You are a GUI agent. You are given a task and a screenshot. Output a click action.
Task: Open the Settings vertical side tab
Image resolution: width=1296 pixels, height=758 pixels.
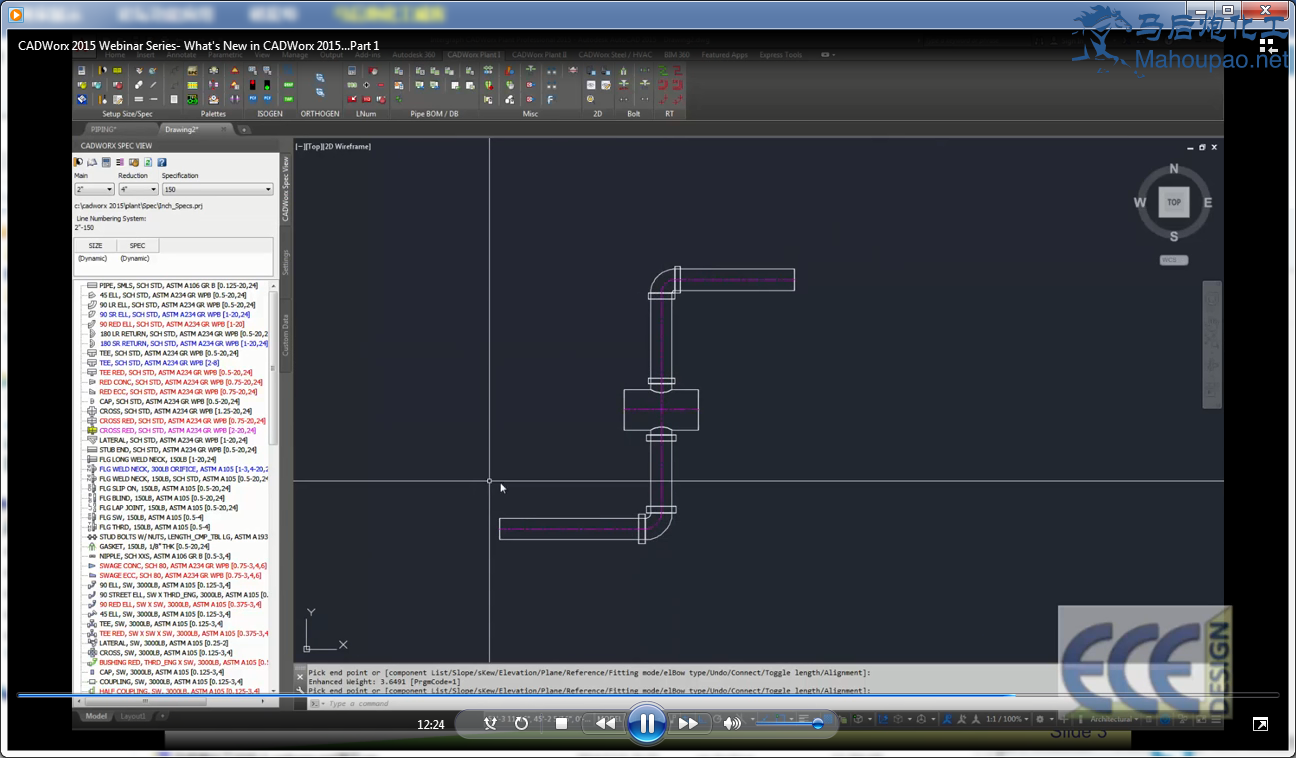click(x=285, y=262)
